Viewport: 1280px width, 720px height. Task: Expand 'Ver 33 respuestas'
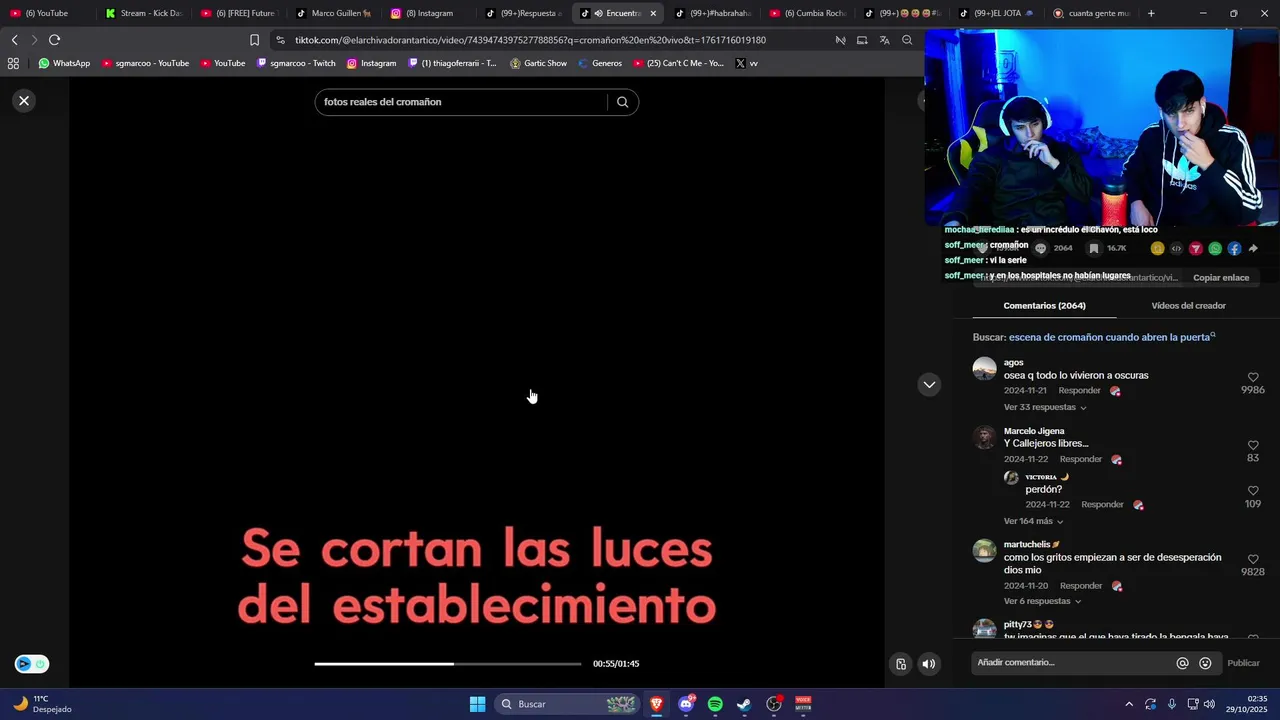pos(1045,408)
